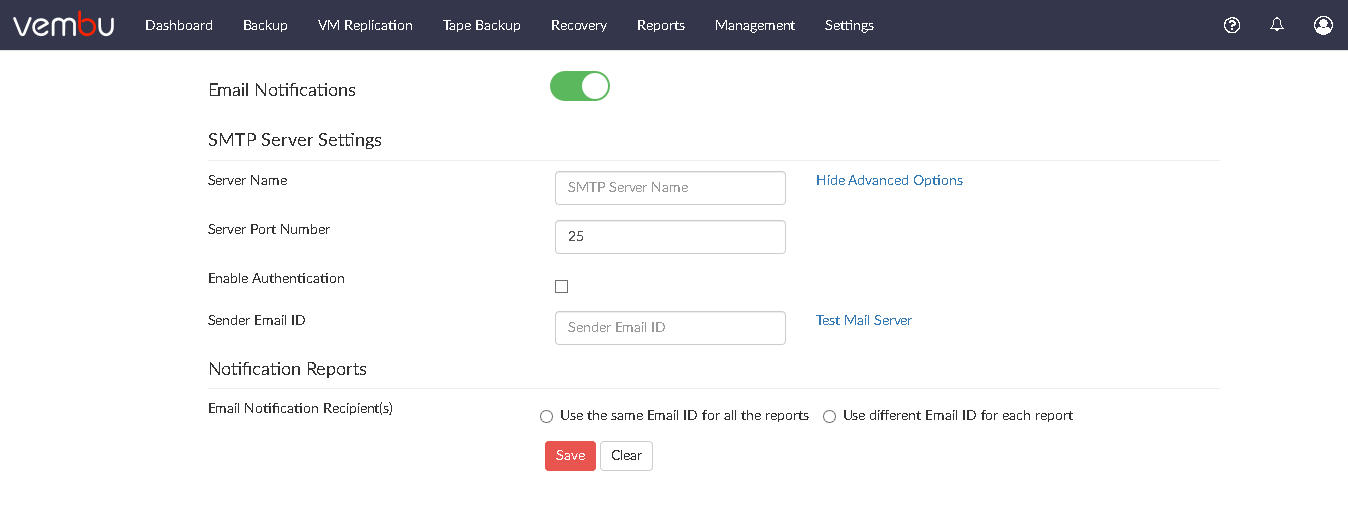
Task: Choose different Email ID for each report
Action: 829,416
